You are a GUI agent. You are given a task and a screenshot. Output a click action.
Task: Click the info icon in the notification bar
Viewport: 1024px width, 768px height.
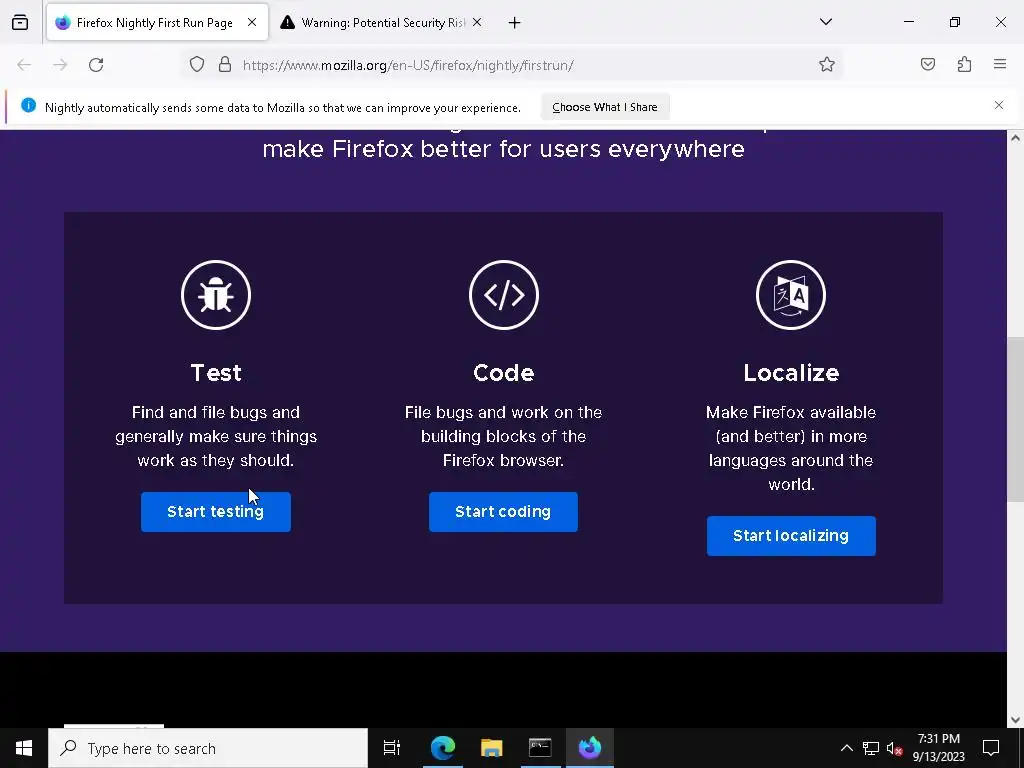click(29, 106)
